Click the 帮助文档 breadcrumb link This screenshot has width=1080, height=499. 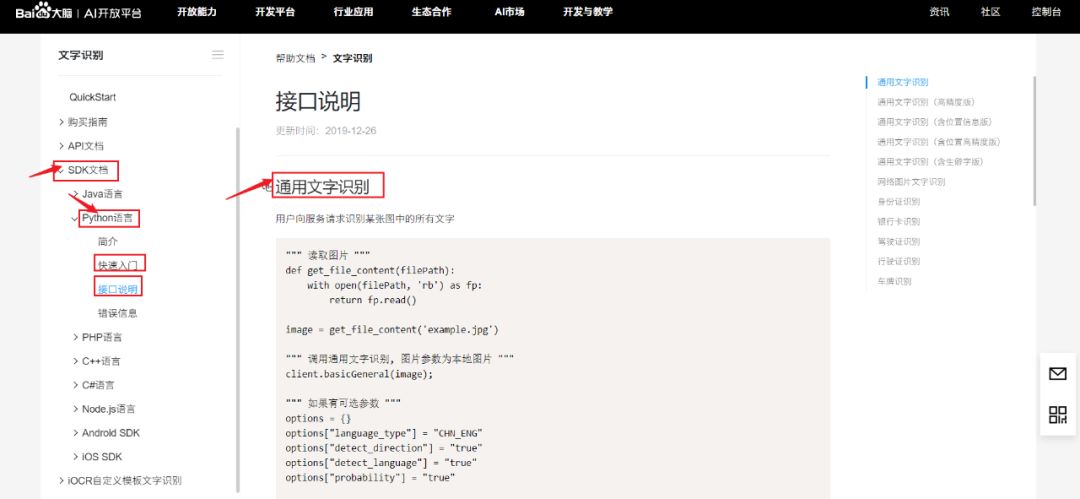click(x=295, y=59)
